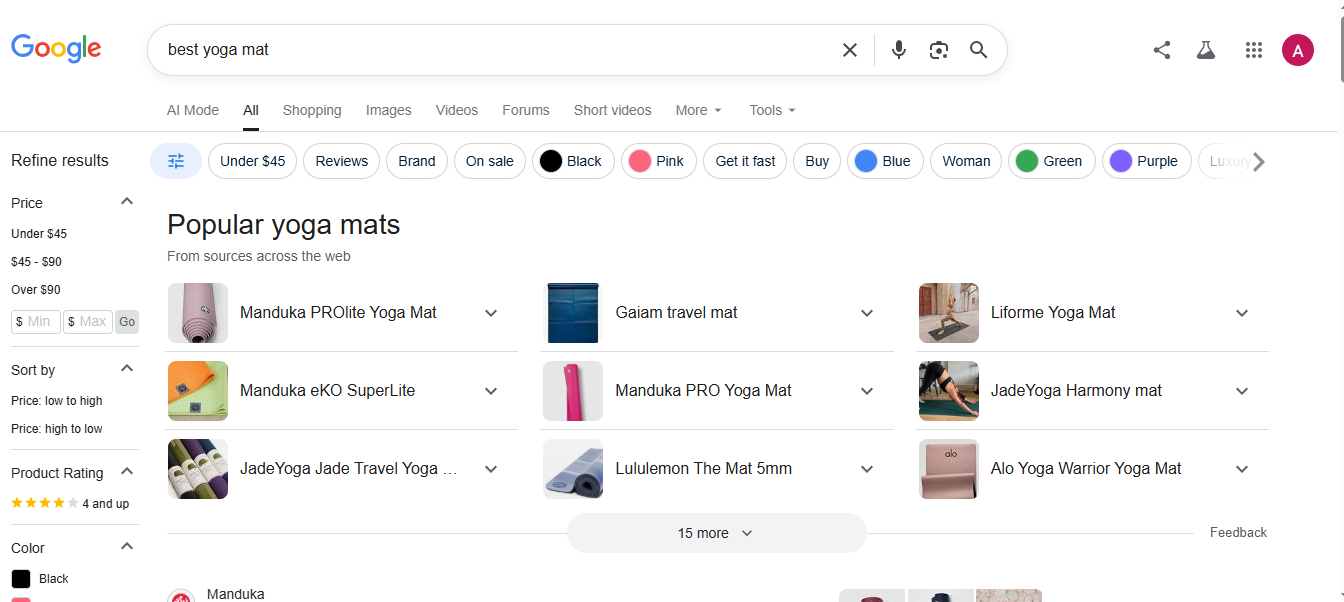Apply the Reviews chip
The width and height of the screenshot is (1344, 602).
342,161
